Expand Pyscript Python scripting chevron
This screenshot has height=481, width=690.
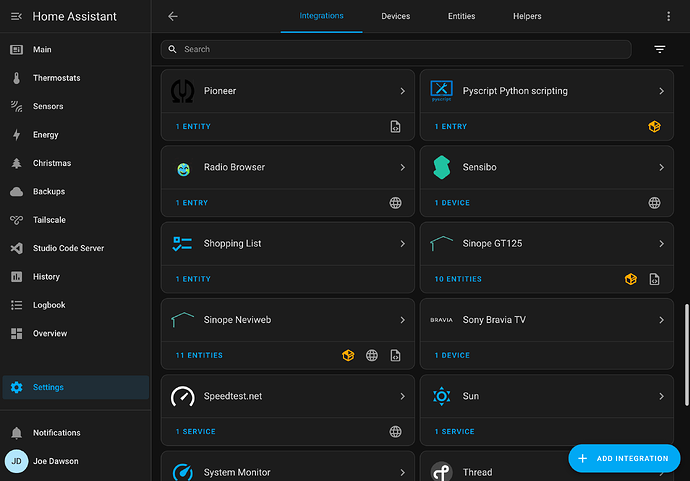(661, 91)
